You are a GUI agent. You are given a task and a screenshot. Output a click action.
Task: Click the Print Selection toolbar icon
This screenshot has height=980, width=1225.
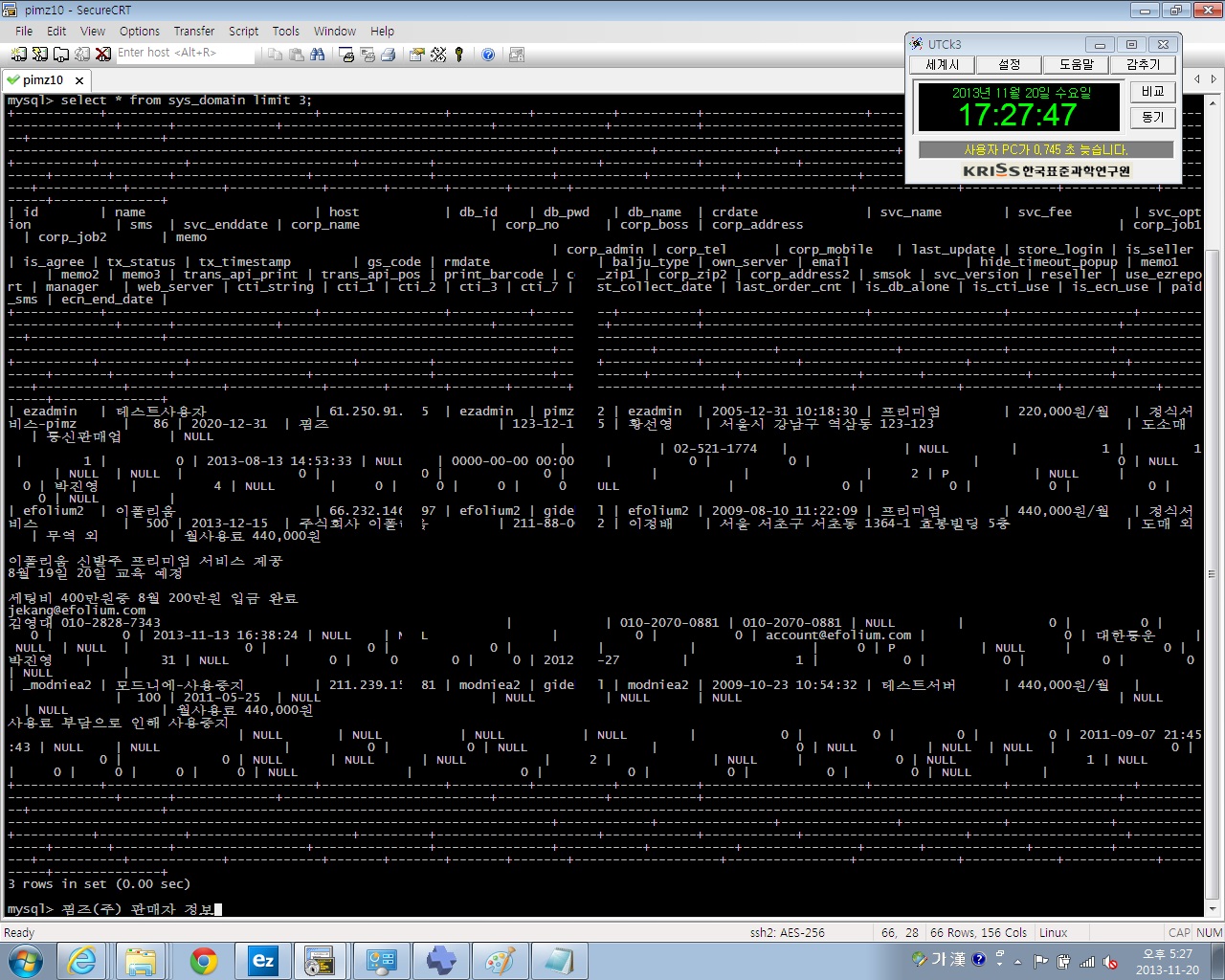pos(367,55)
